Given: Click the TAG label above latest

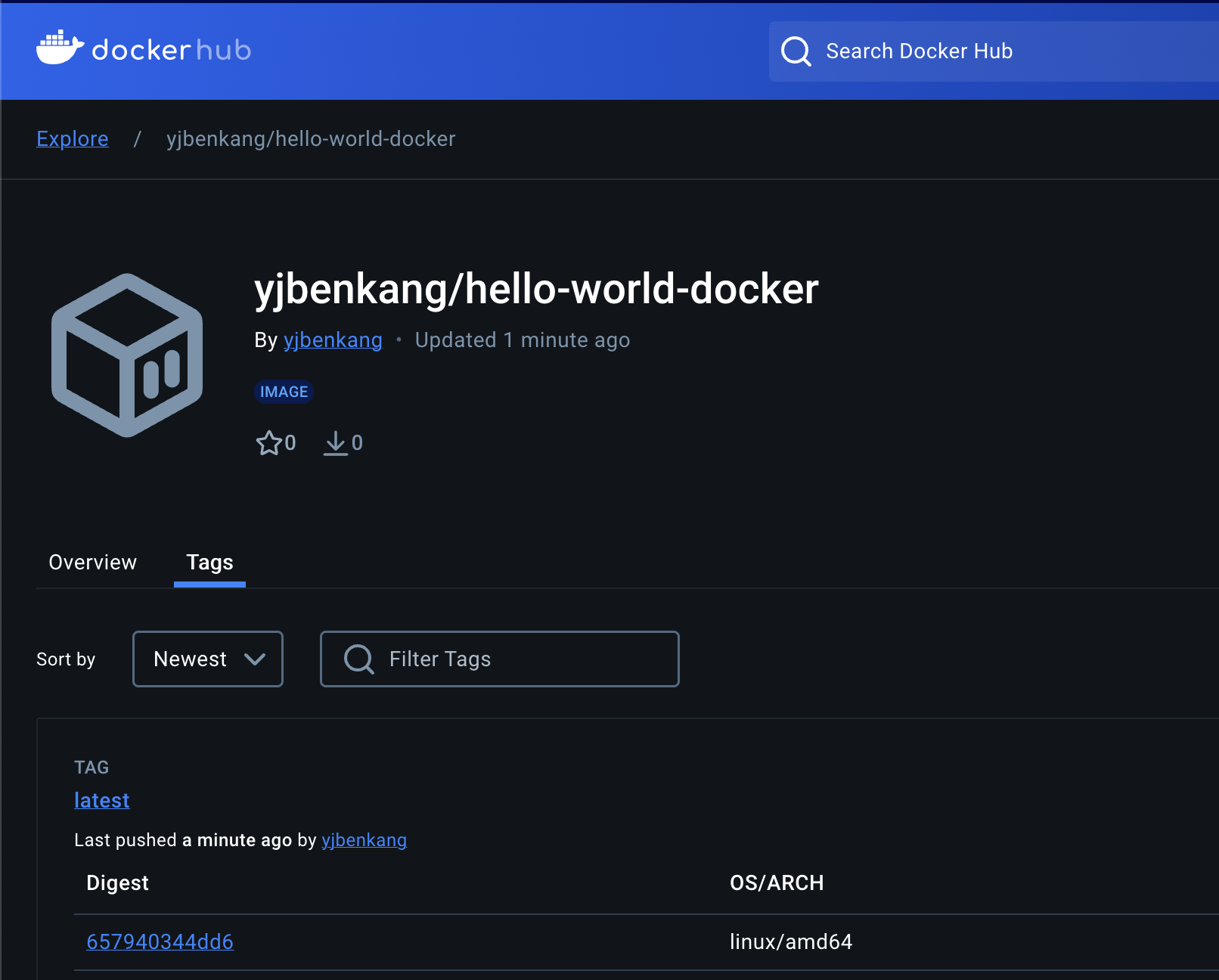Looking at the screenshot, I should pos(92,768).
